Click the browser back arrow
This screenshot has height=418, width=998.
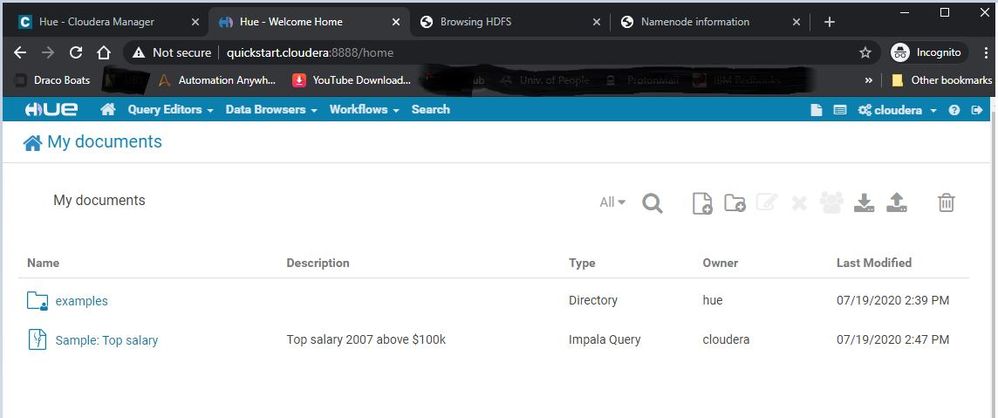click(x=20, y=53)
